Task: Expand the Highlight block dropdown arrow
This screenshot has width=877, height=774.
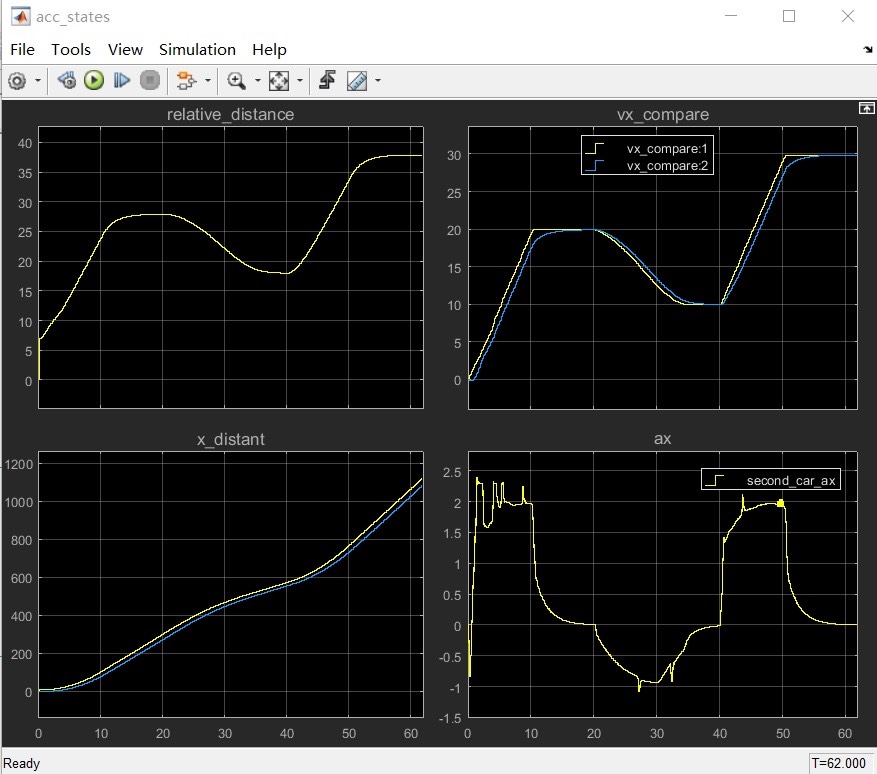Action: click(208, 81)
